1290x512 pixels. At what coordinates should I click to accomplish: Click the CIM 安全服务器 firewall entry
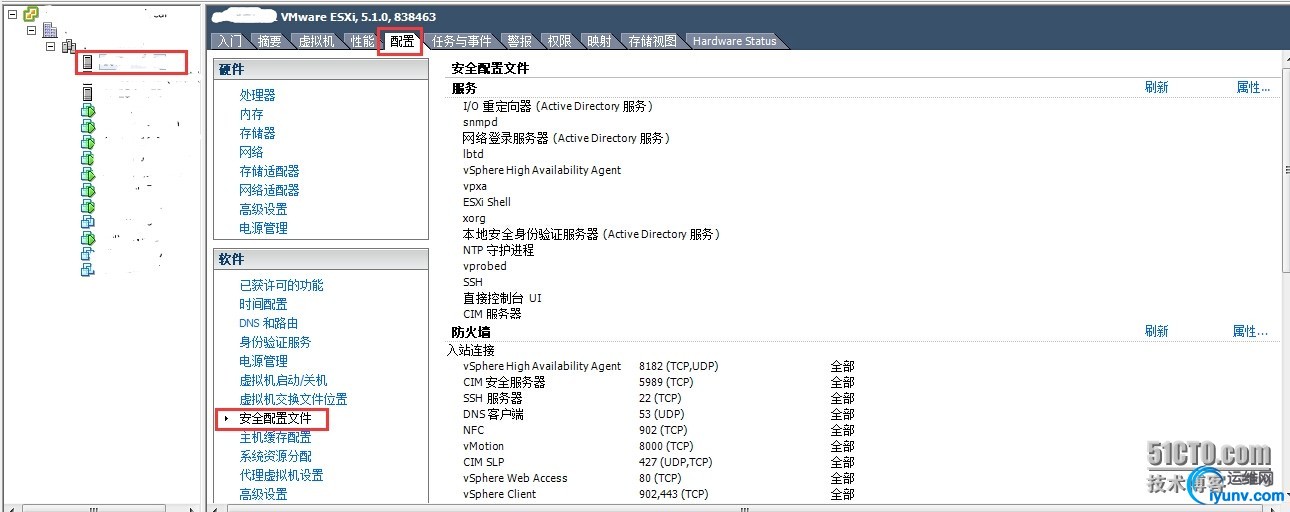tap(504, 382)
